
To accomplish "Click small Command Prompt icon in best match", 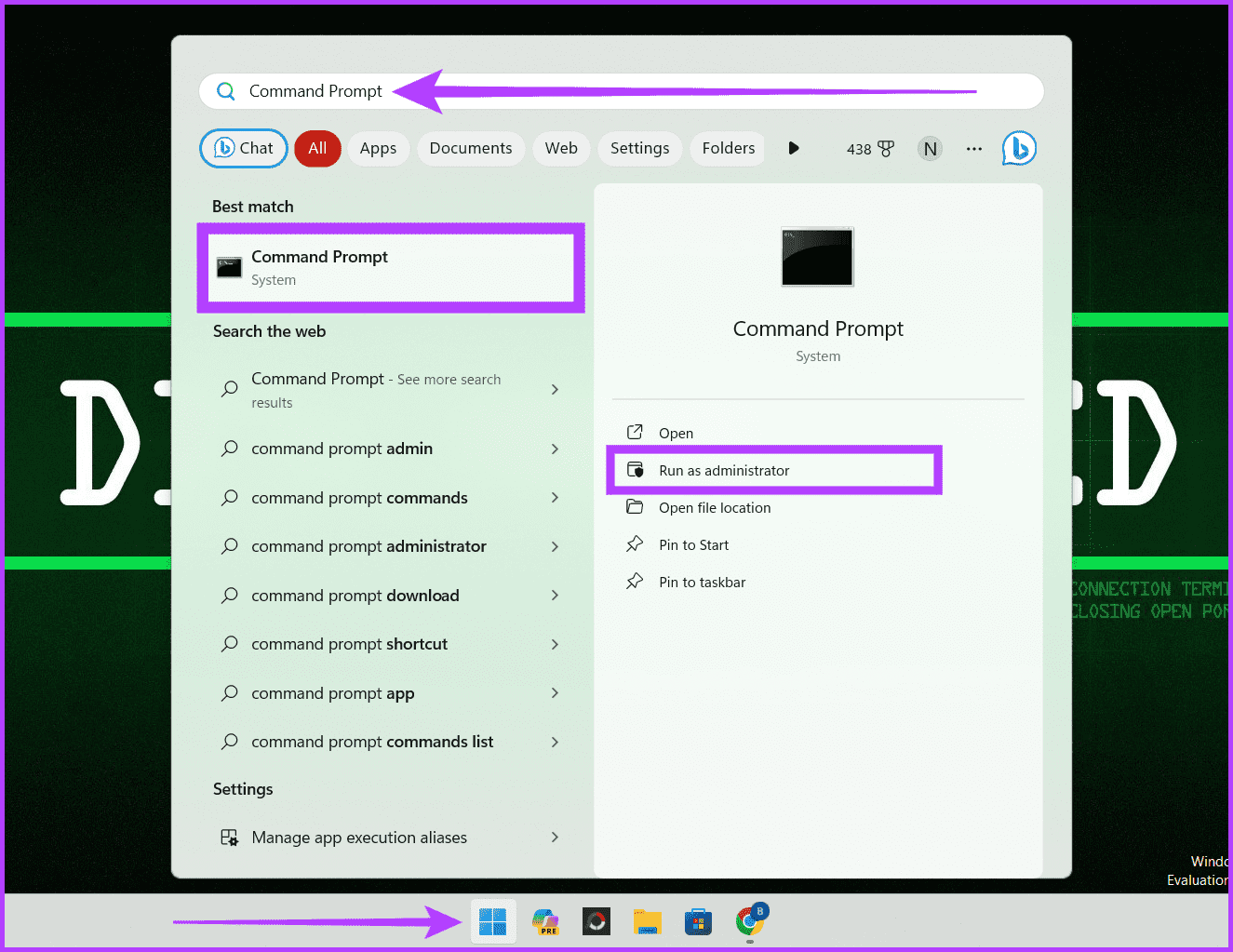I will click(x=229, y=268).
